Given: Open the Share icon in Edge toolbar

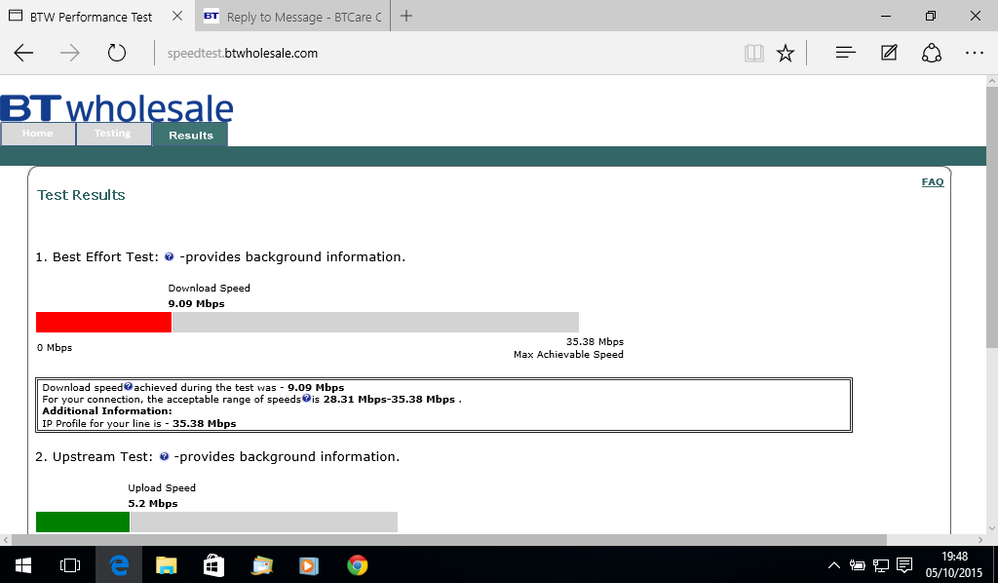Looking at the screenshot, I should (931, 53).
